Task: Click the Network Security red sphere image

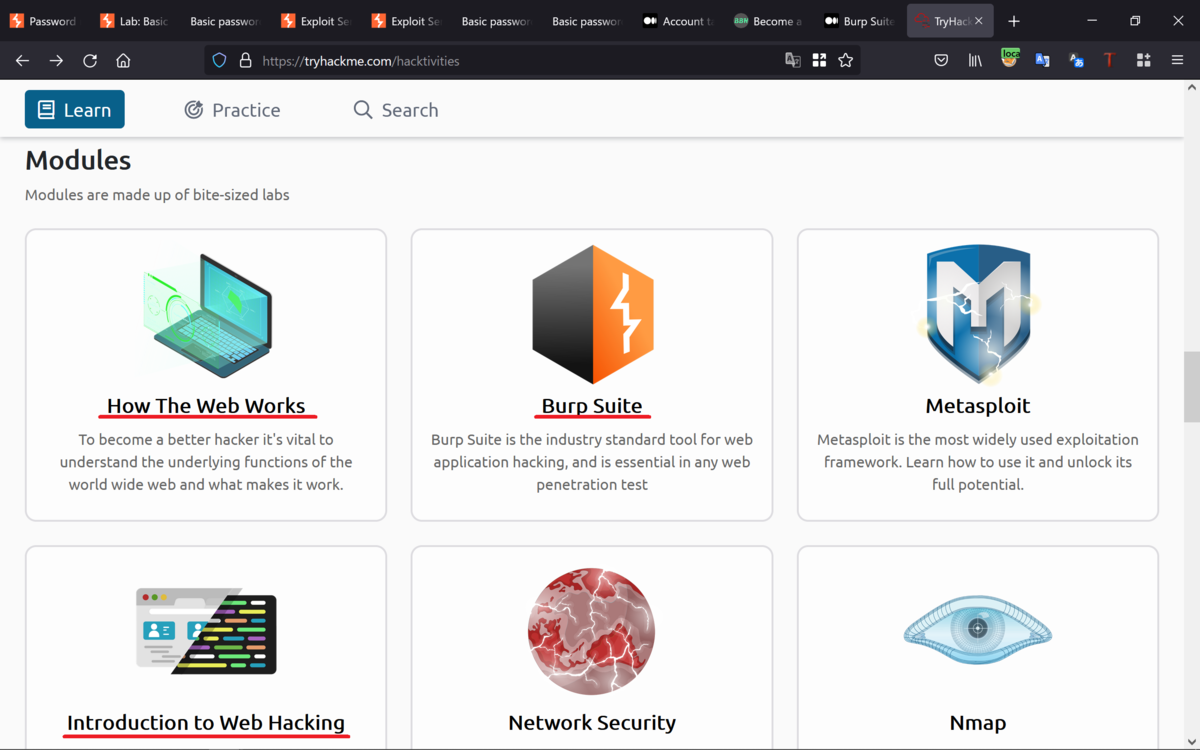Action: pos(591,632)
